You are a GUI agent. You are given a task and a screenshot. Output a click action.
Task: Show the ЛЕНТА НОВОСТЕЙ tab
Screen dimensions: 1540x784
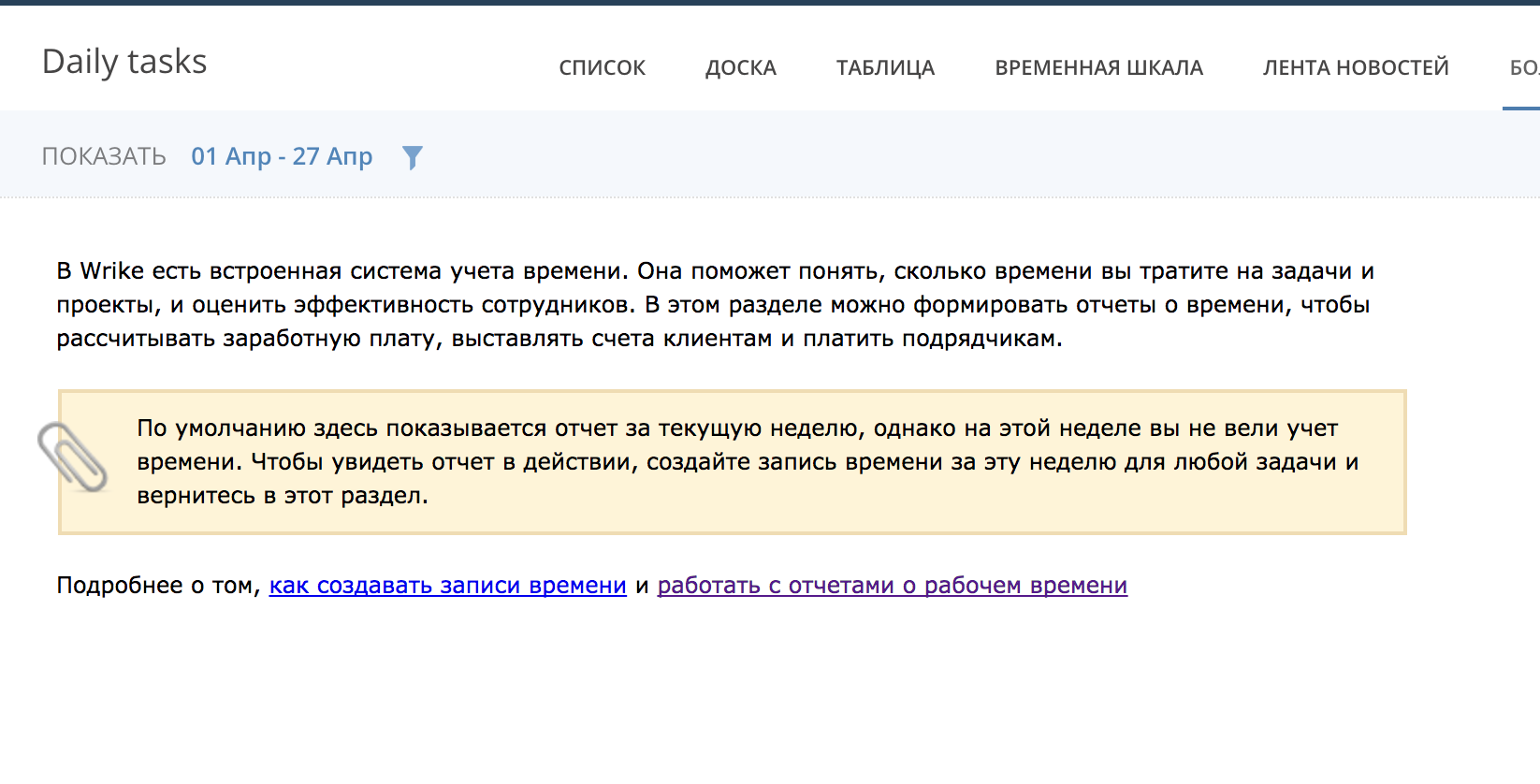pos(1355,67)
